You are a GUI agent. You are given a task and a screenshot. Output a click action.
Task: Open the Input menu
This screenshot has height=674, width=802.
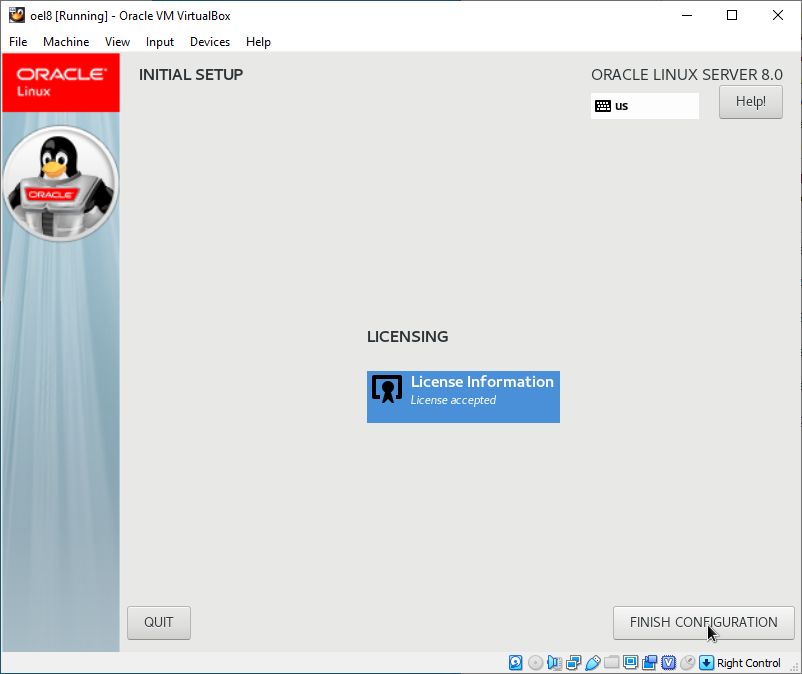[160, 42]
